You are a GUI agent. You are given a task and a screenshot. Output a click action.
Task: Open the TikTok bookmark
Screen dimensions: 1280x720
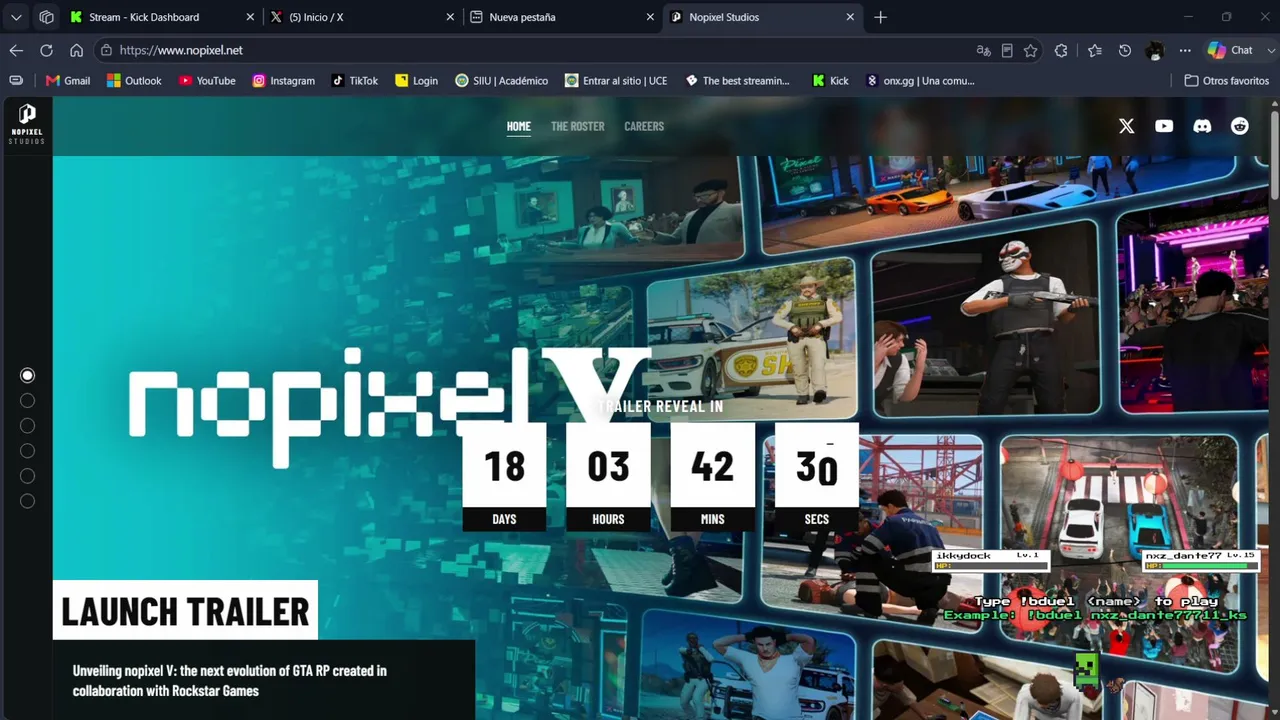(355, 81)
